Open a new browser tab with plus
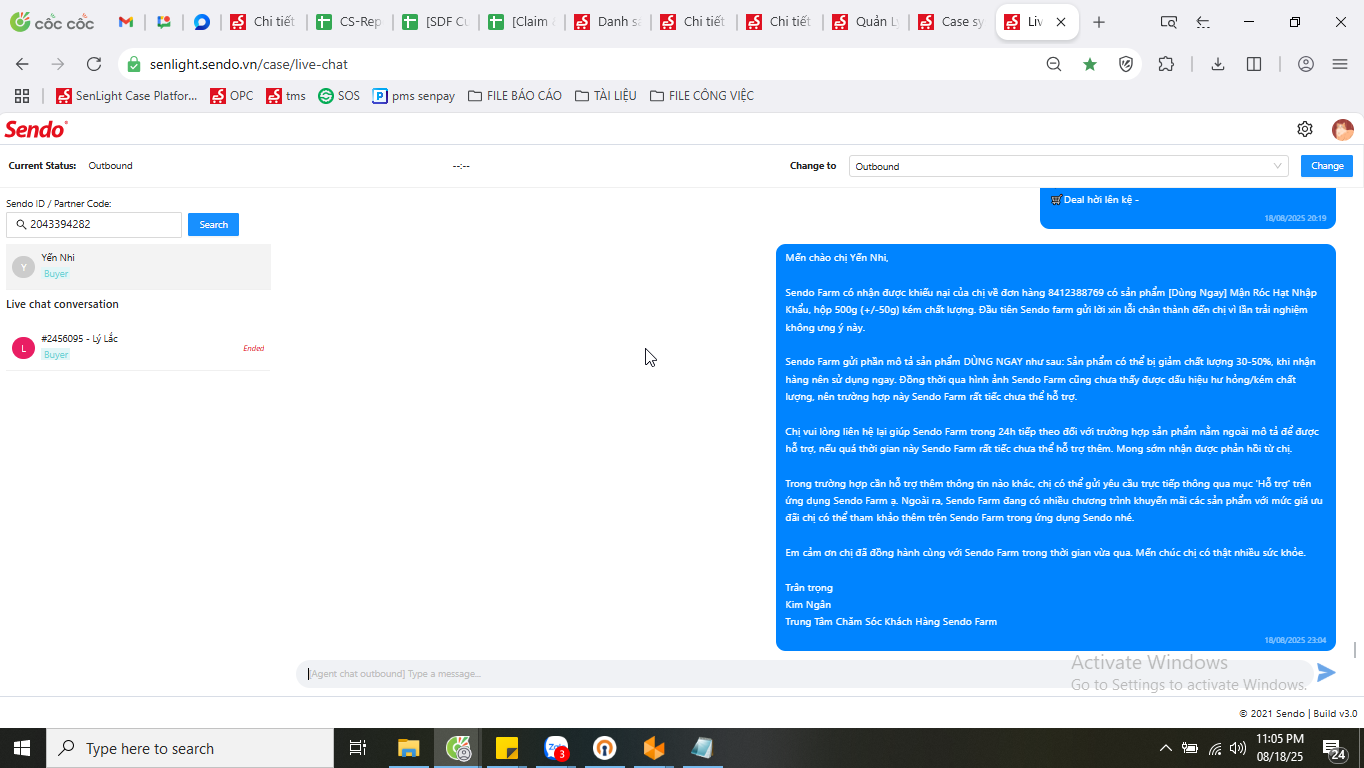Image resolution: width=1364 pixels, height=768 pixels. pyautogui.click(x=1099, y=22)
